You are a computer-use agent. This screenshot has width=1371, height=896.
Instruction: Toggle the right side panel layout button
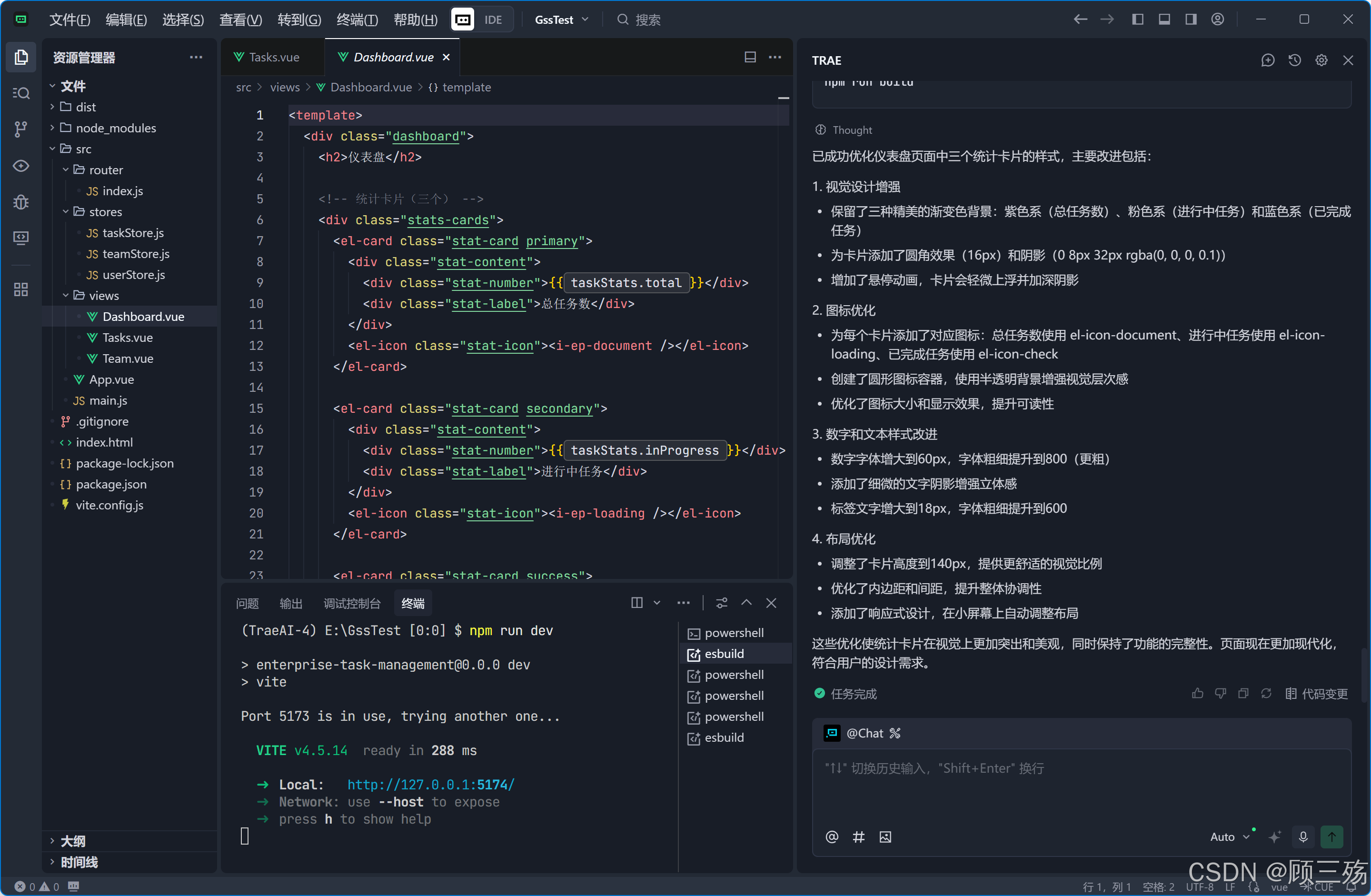(x=1191, y=20)
